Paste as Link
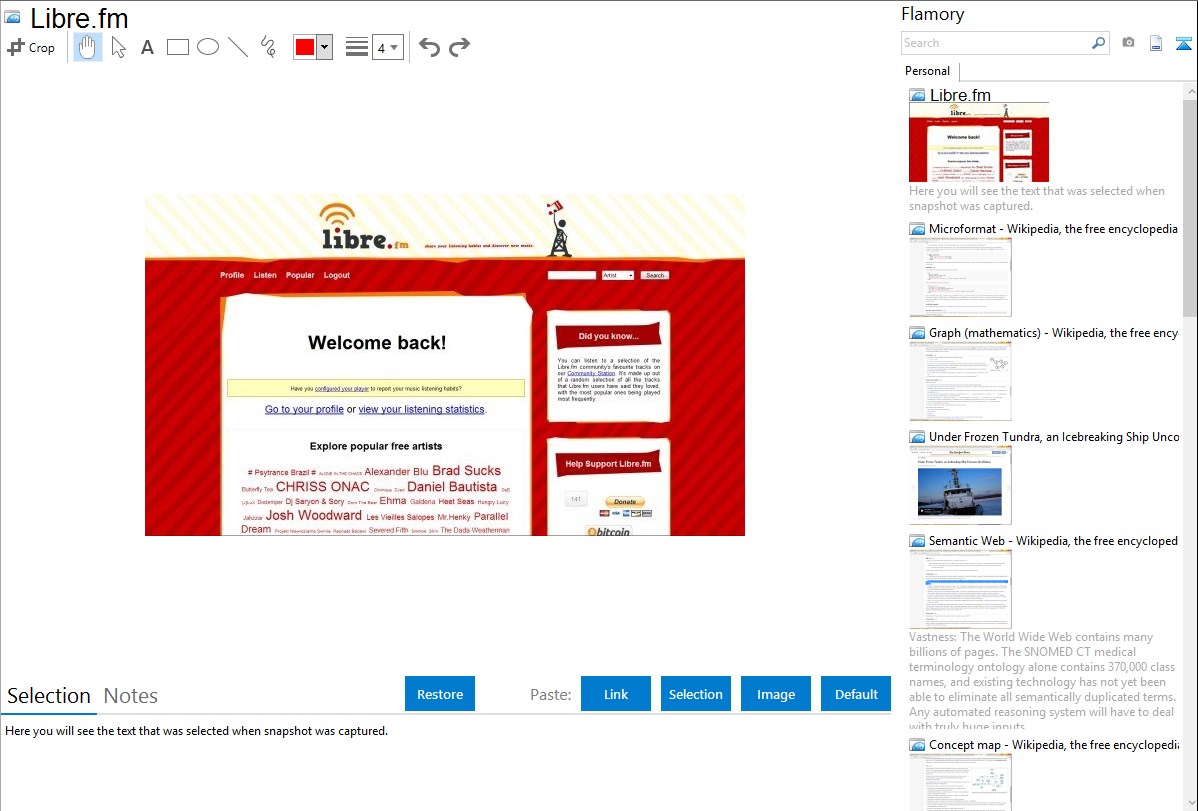This screenshot has width=1198, height=811. [x=616, y=694]
